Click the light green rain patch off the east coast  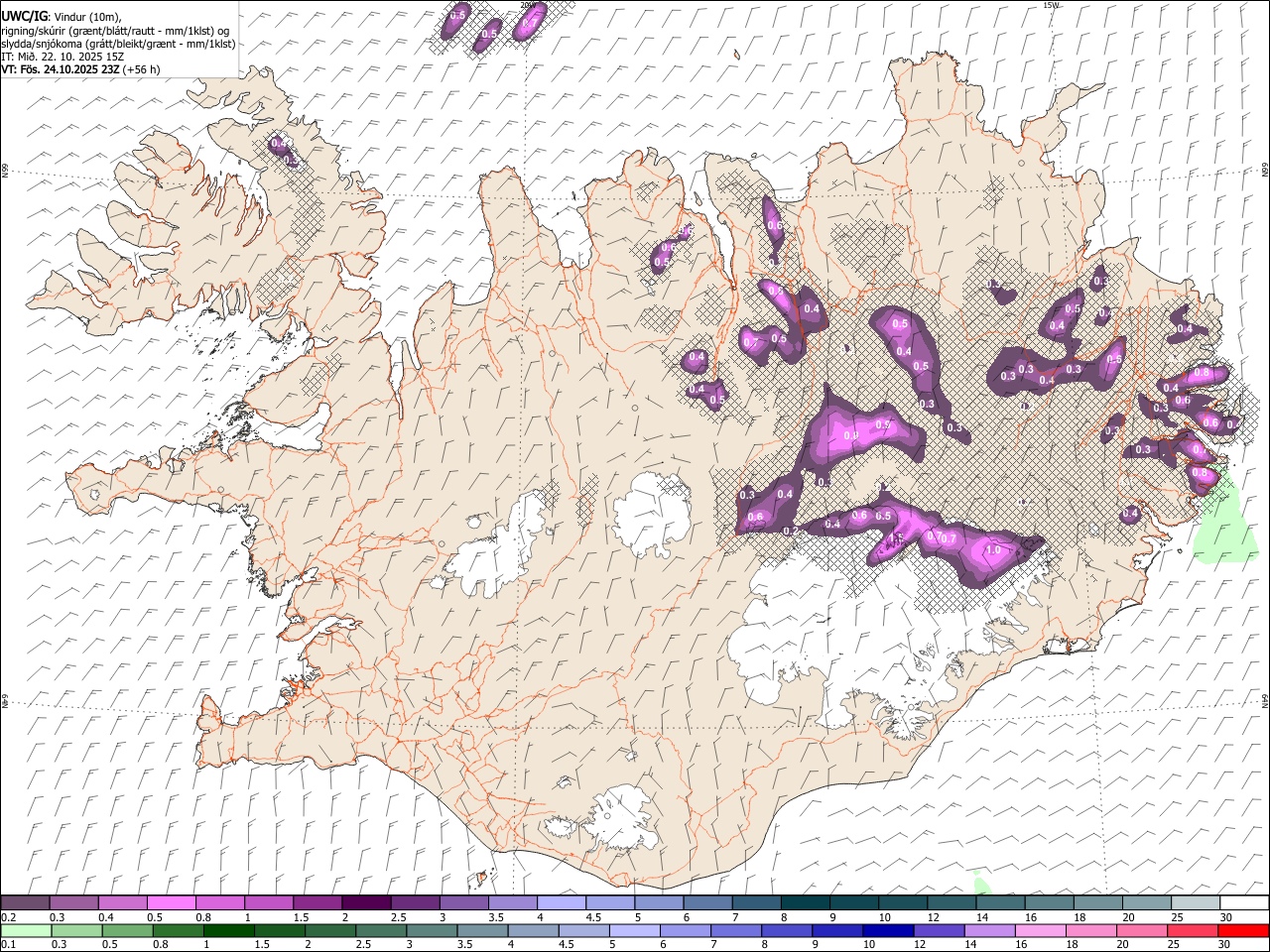click(x=1225, y=526)
